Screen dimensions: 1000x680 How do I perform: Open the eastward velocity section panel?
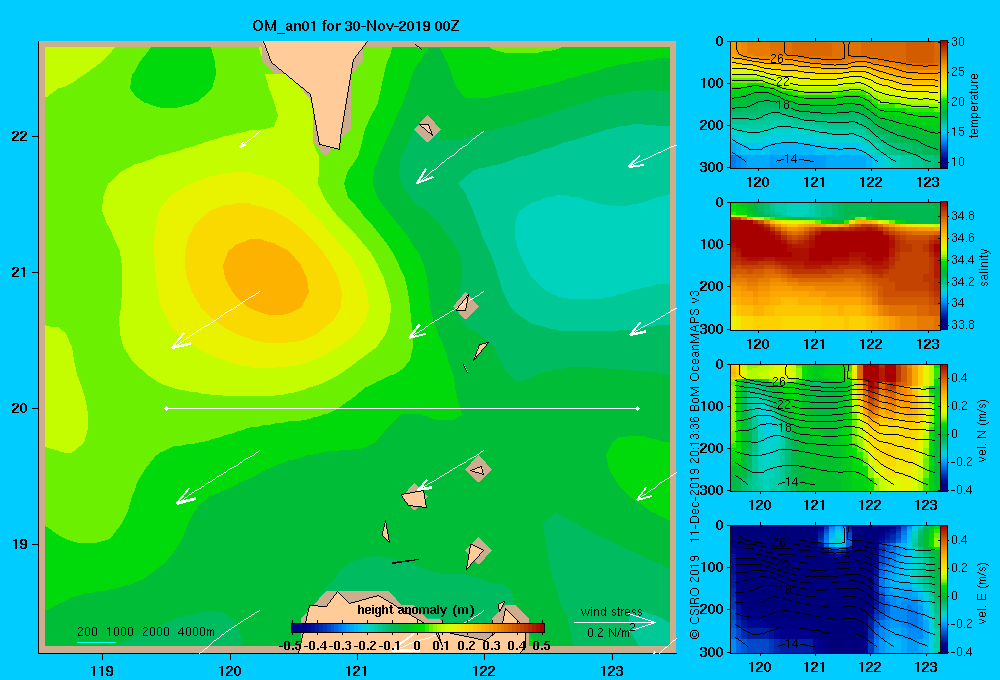tap(834, 589)
